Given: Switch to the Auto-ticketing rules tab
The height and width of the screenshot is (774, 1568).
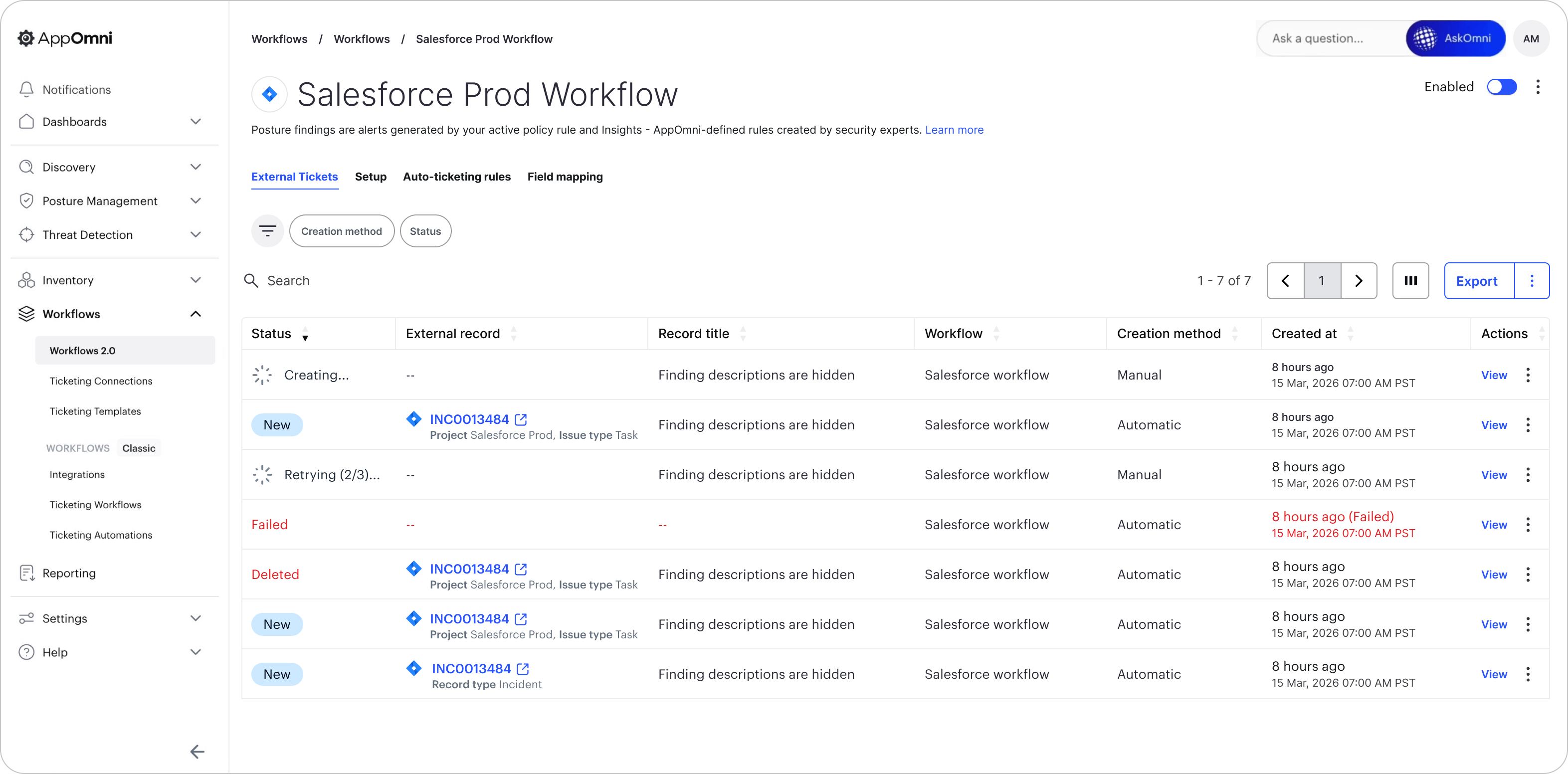Looking at the screenshot, I should (456, 177).
